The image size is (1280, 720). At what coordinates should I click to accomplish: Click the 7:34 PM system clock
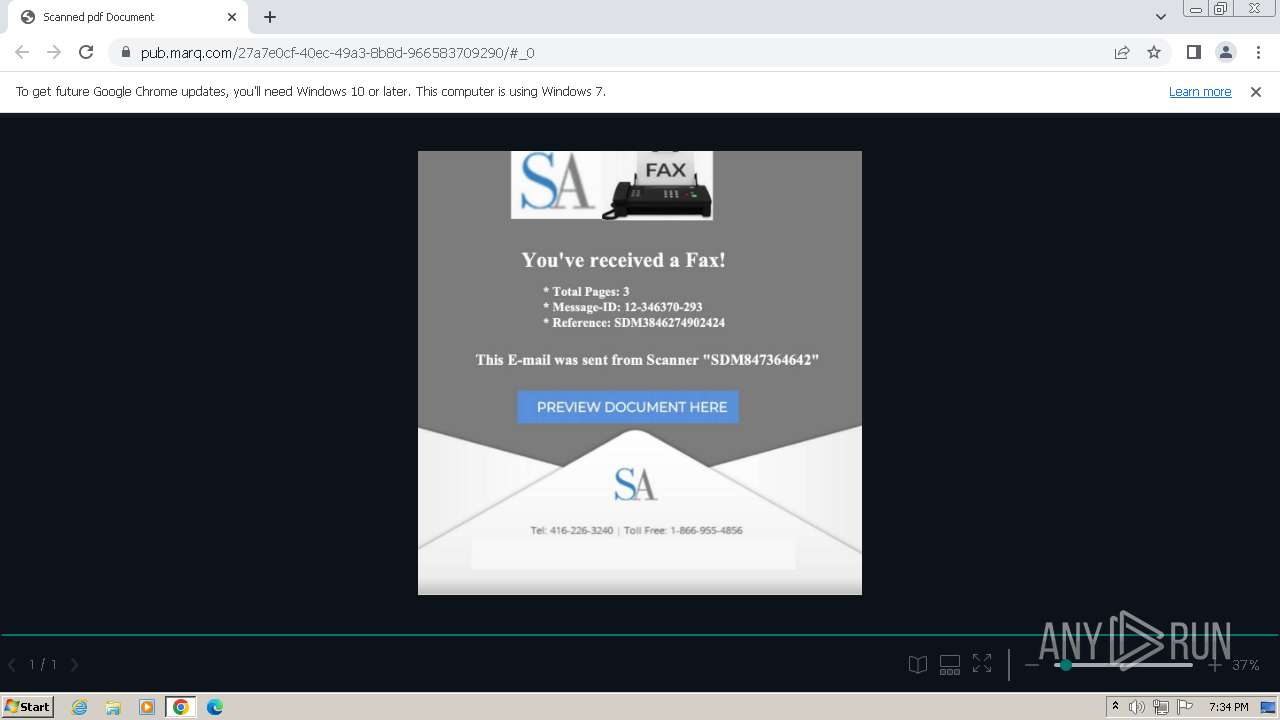click(x=1228, y=707)
